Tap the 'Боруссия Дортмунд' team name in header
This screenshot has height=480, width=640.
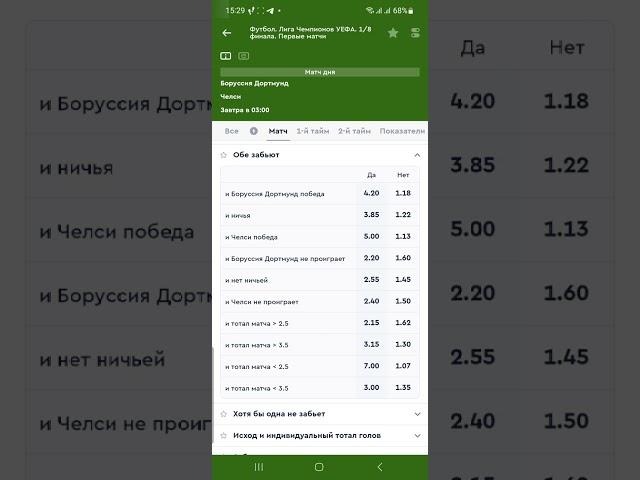pyautogui.click(x=254, y=83)
